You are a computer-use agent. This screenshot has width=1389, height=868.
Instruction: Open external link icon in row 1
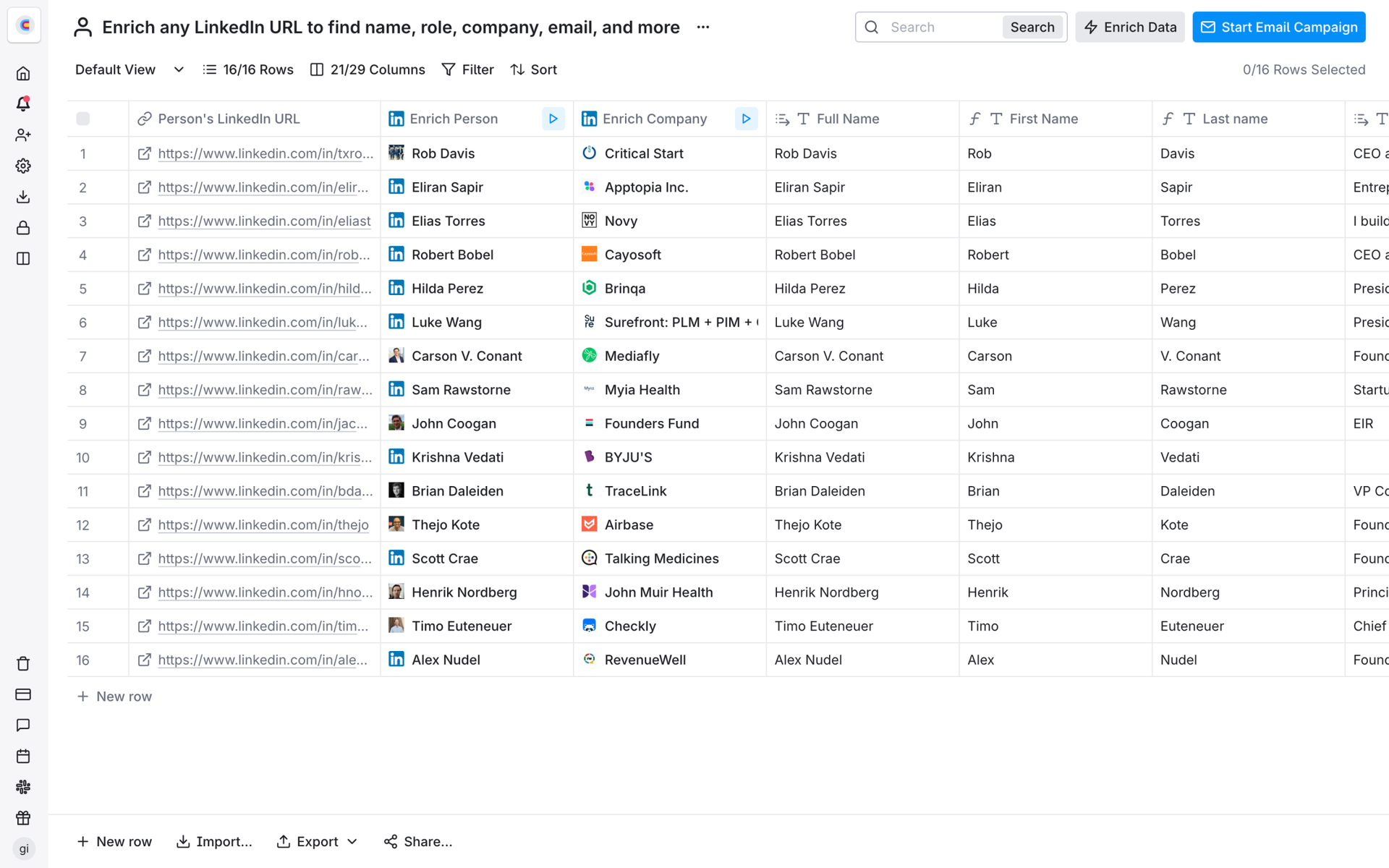click(145, 153)
